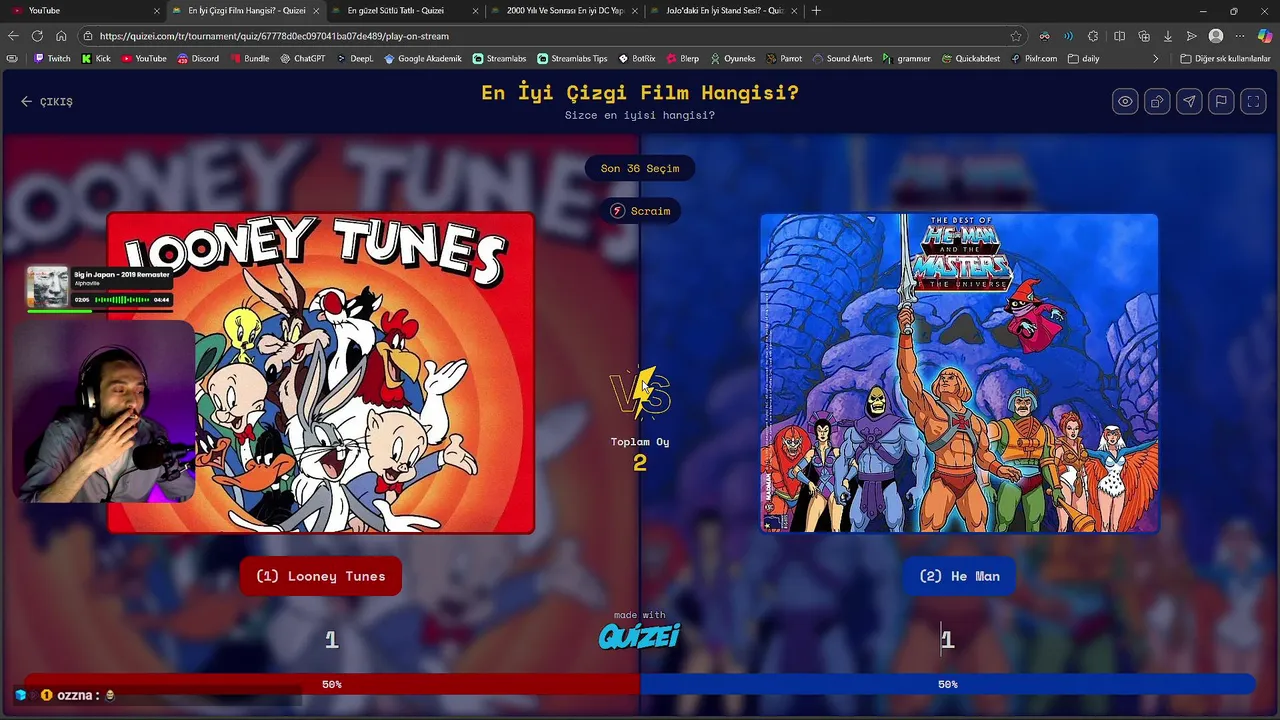Click the leftmost favorites bar icon
The image size is (1280, 720).
click(x=12, y=59)
